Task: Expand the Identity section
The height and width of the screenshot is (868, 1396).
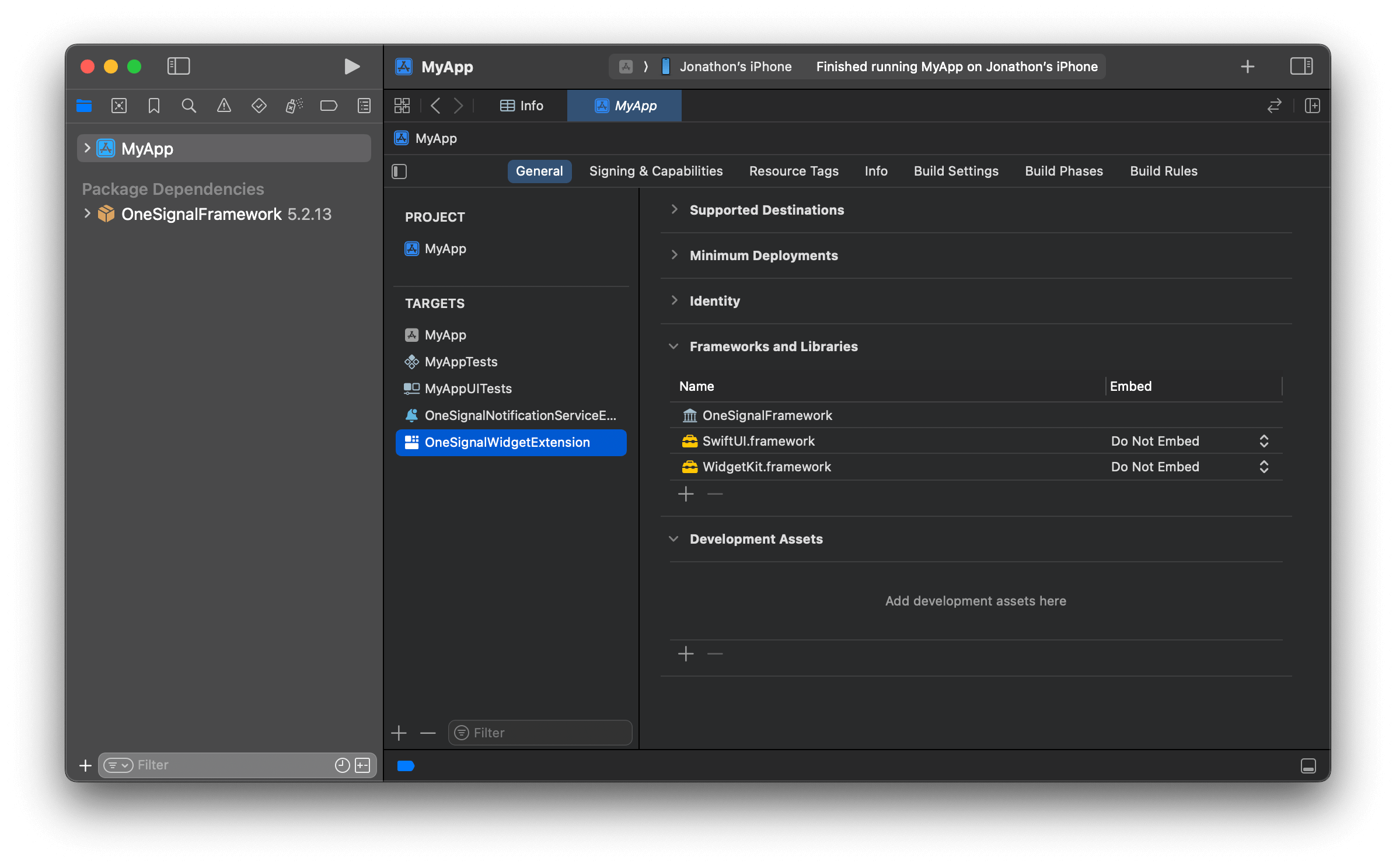Action: tap(674, 300)
